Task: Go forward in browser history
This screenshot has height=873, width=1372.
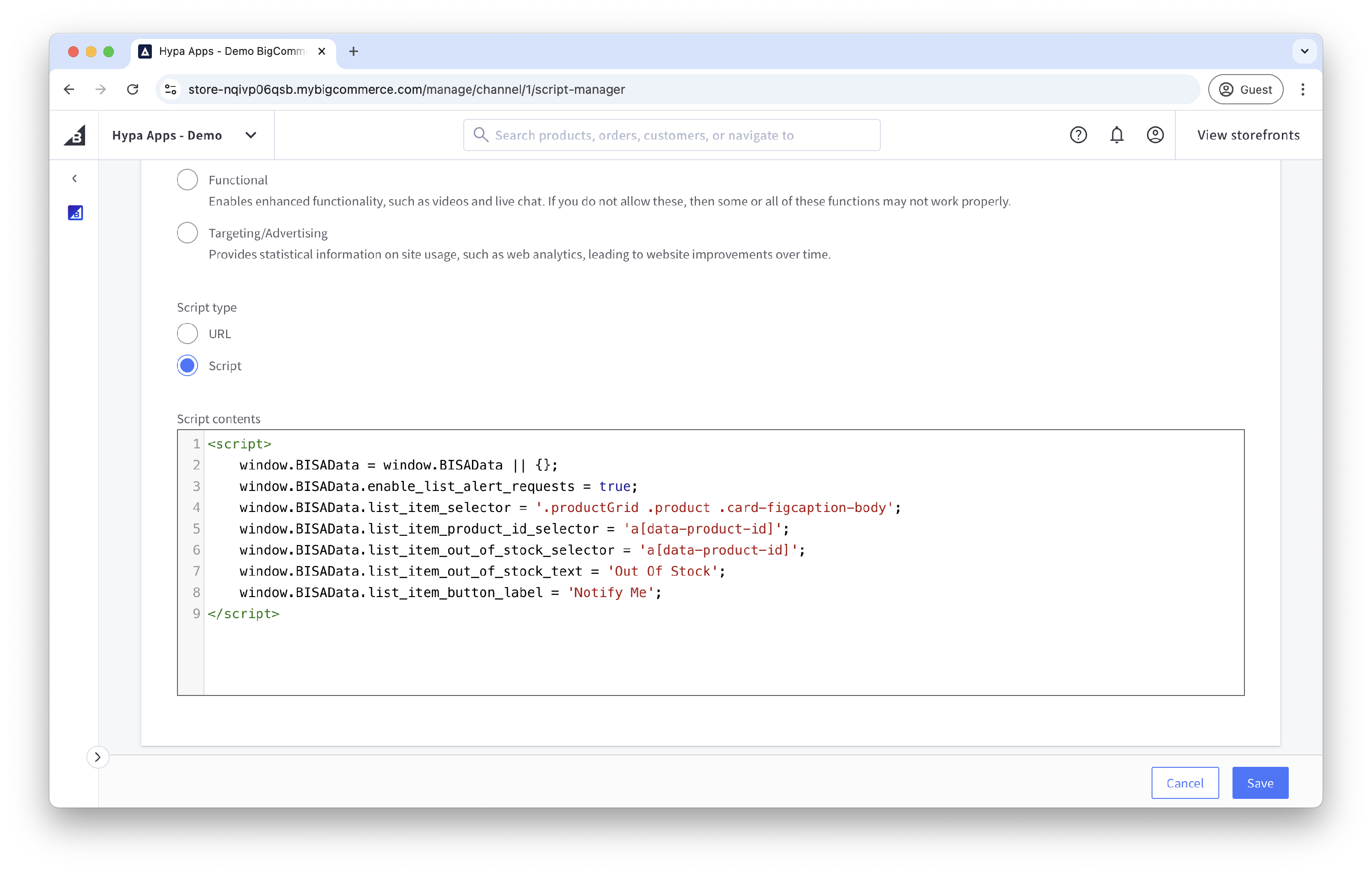Action: click(x=101, y=90)
